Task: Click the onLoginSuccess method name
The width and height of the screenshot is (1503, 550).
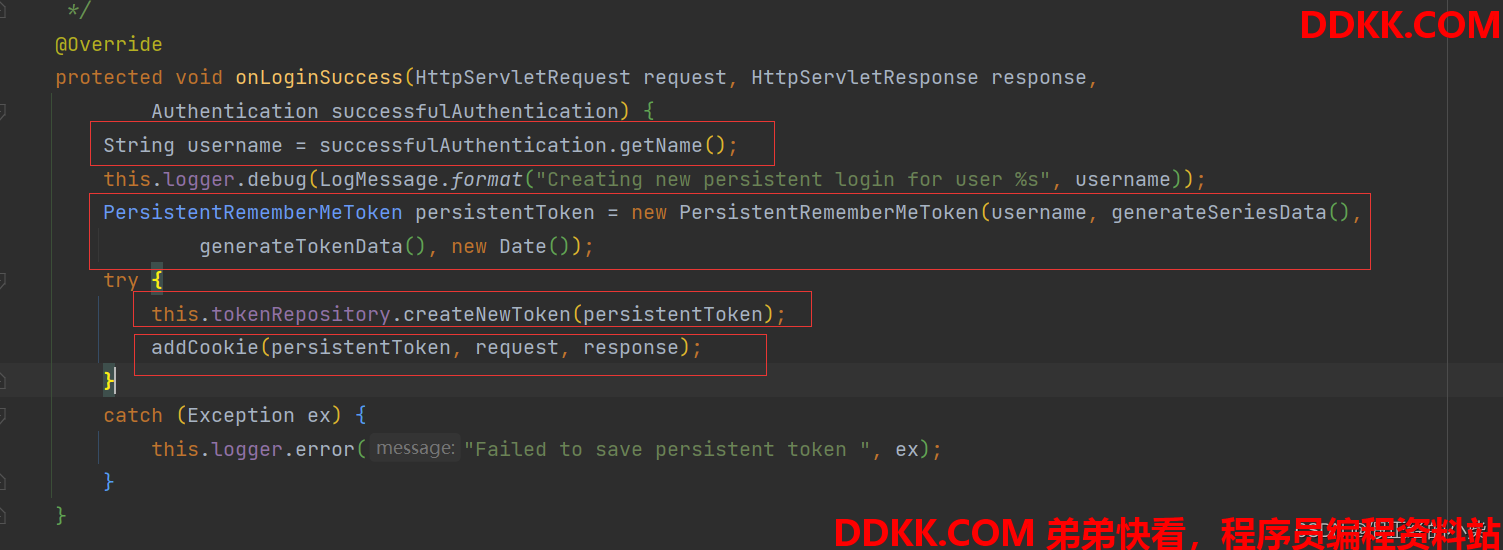Action: point(319,78)
